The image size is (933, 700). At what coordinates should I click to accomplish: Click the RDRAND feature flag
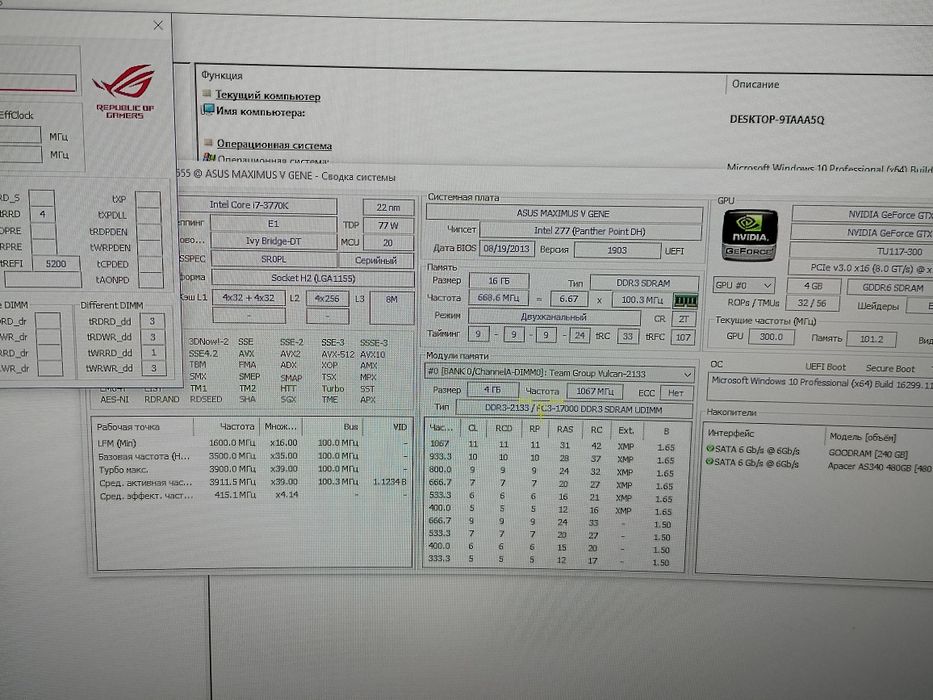pyautogui.click(x=161, y=399)
